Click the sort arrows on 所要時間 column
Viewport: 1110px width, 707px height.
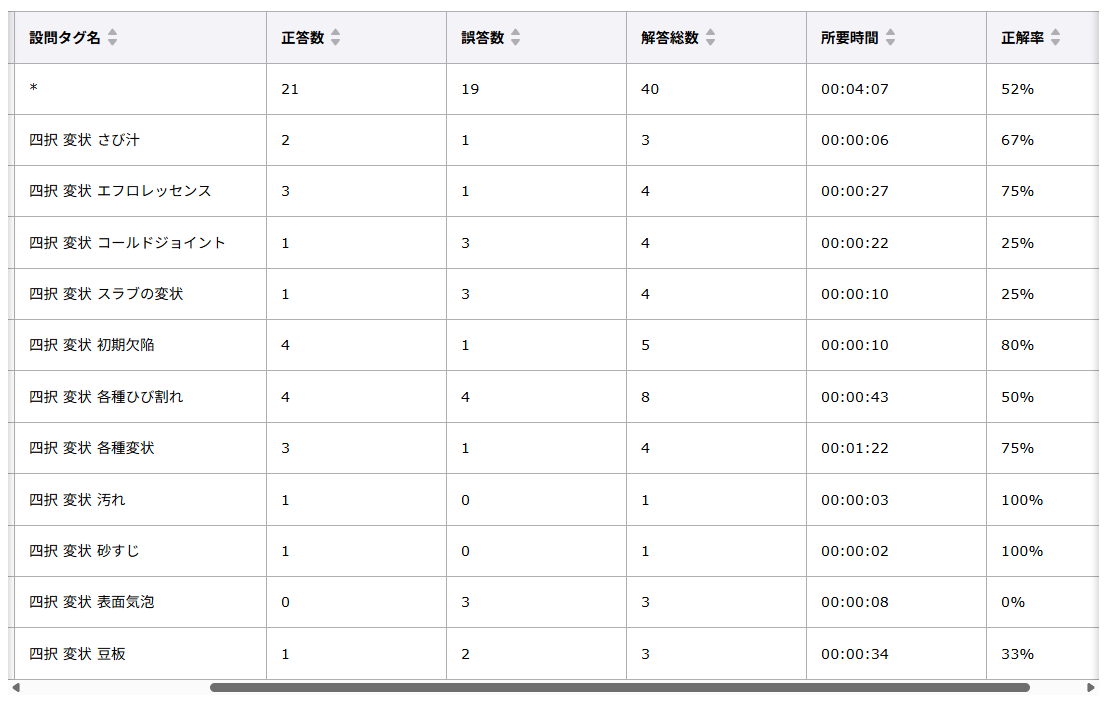[x=891, y=37]
